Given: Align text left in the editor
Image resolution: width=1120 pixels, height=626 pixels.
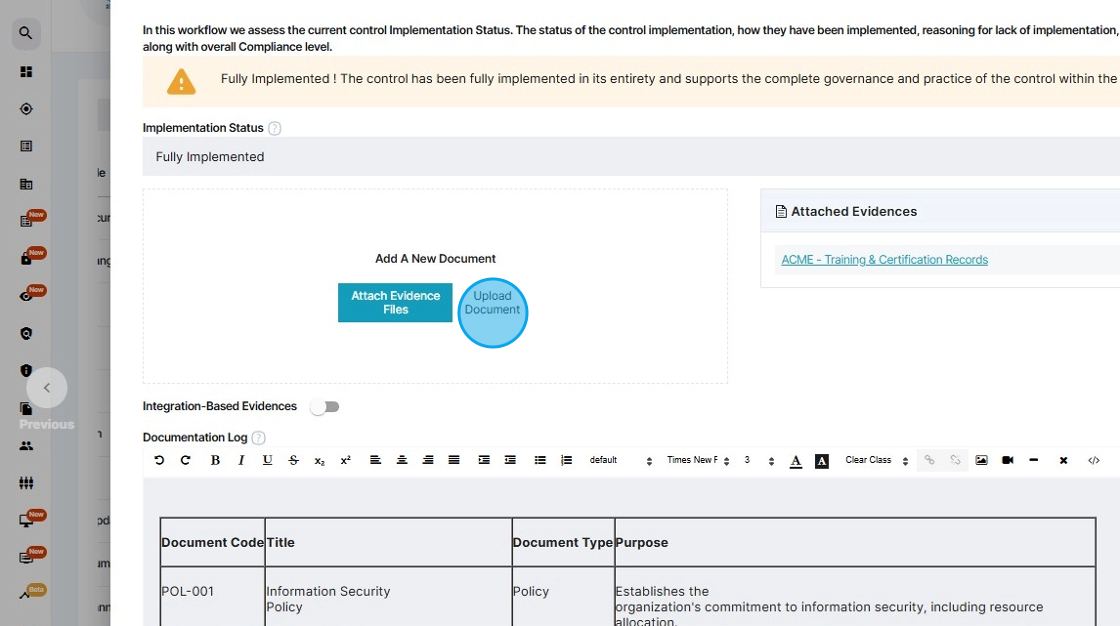Looking at the screenshot, I should pyautogui.click(x=375, y=460).
